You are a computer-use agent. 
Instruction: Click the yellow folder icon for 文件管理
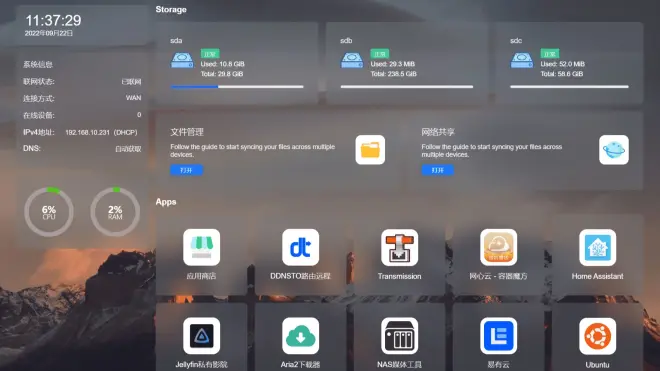(x=370, y=149)
